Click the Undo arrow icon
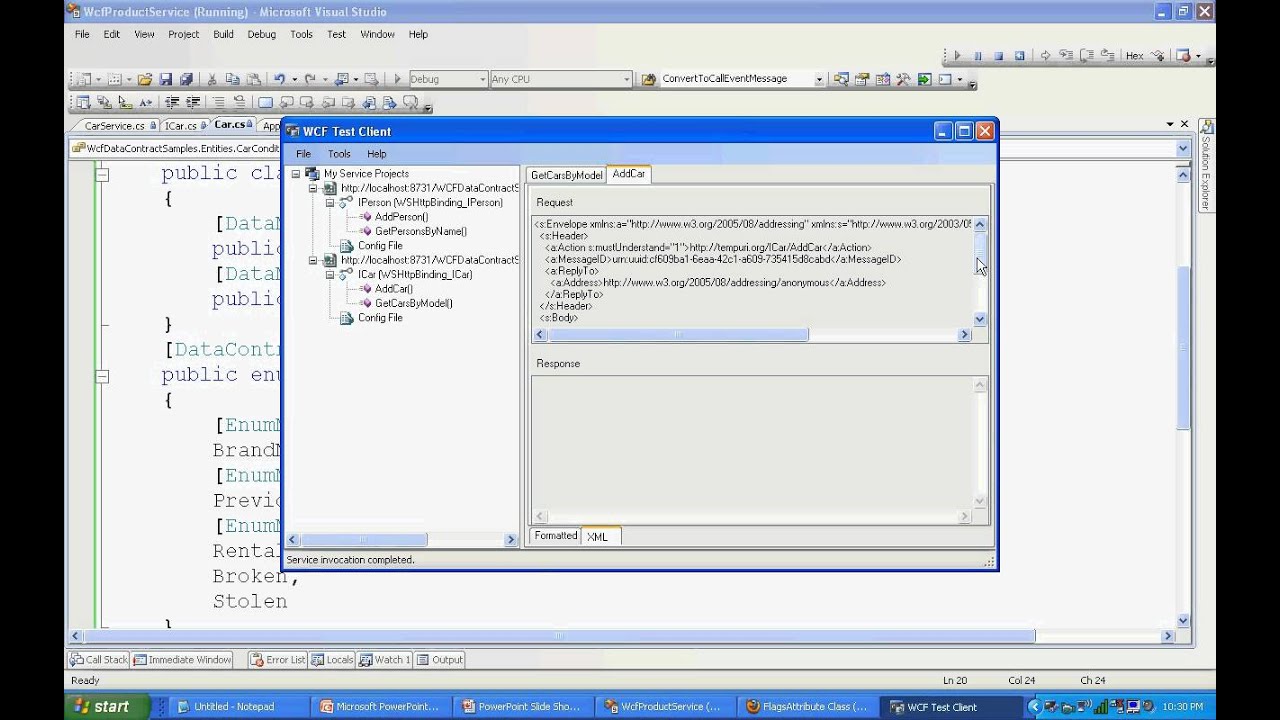 pos(279,79)
